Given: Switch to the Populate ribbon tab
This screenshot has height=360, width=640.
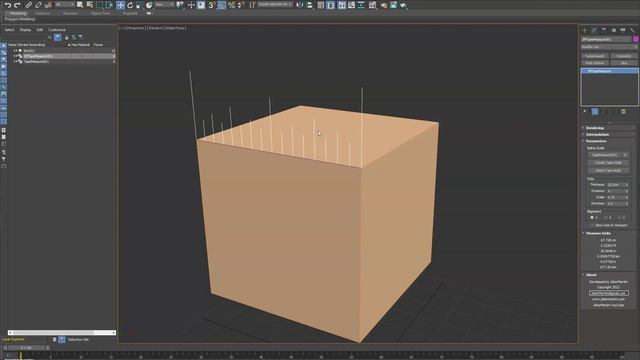Looking at the screenshot, I should point(130,13).
